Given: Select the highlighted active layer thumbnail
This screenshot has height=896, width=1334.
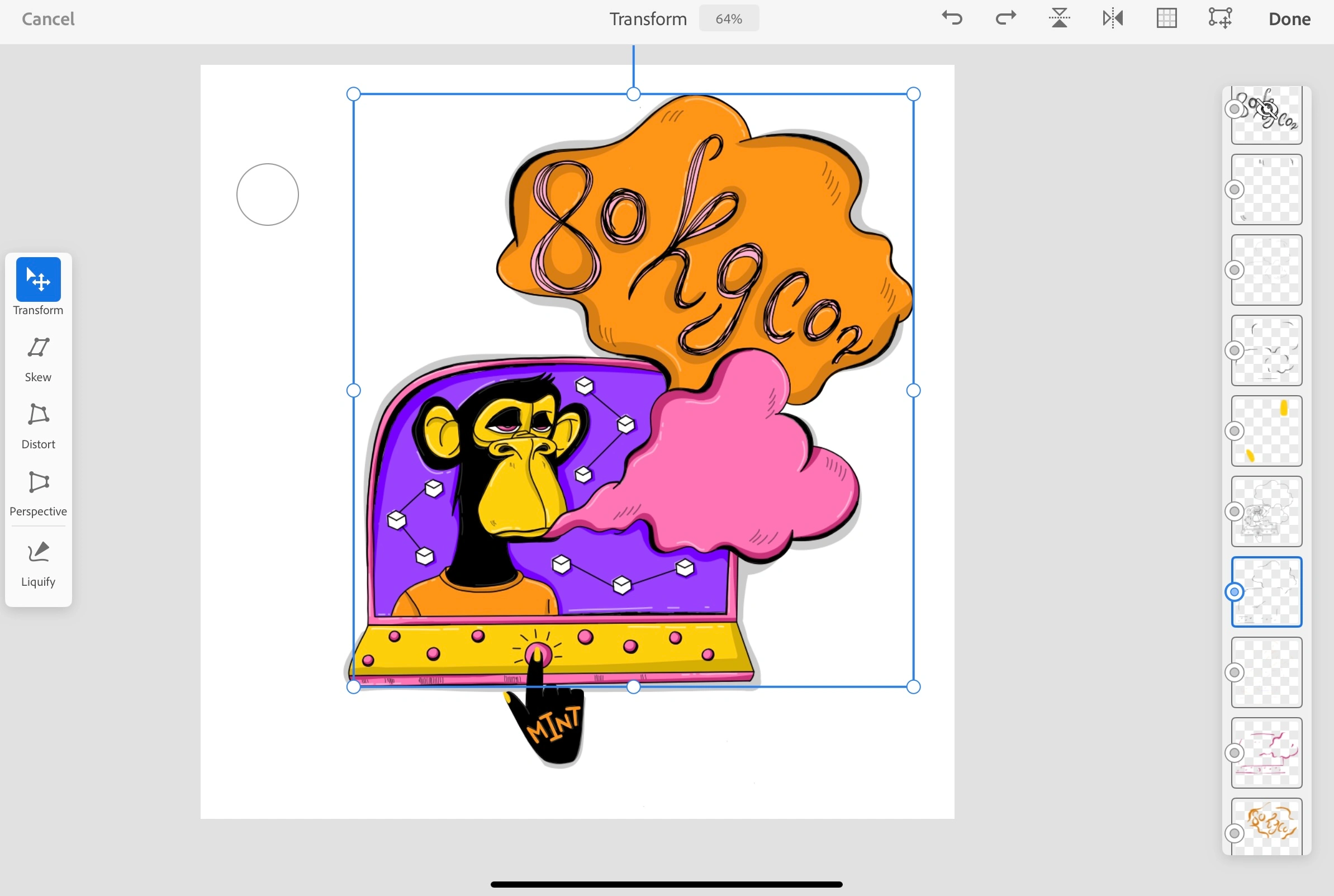Looking at the screenshot, I should (1266, 592).
